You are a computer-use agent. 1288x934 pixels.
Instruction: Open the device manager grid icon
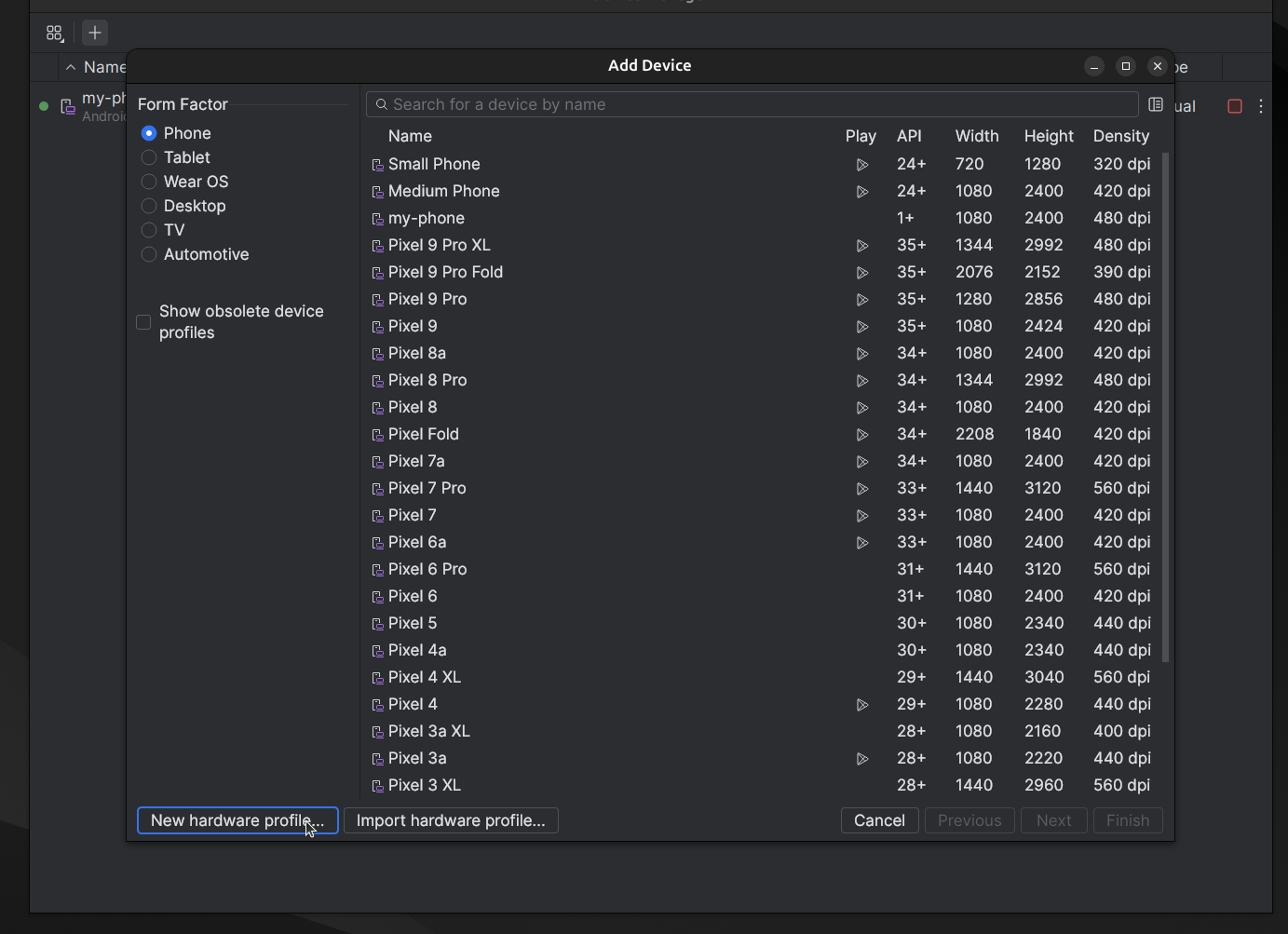54,34
